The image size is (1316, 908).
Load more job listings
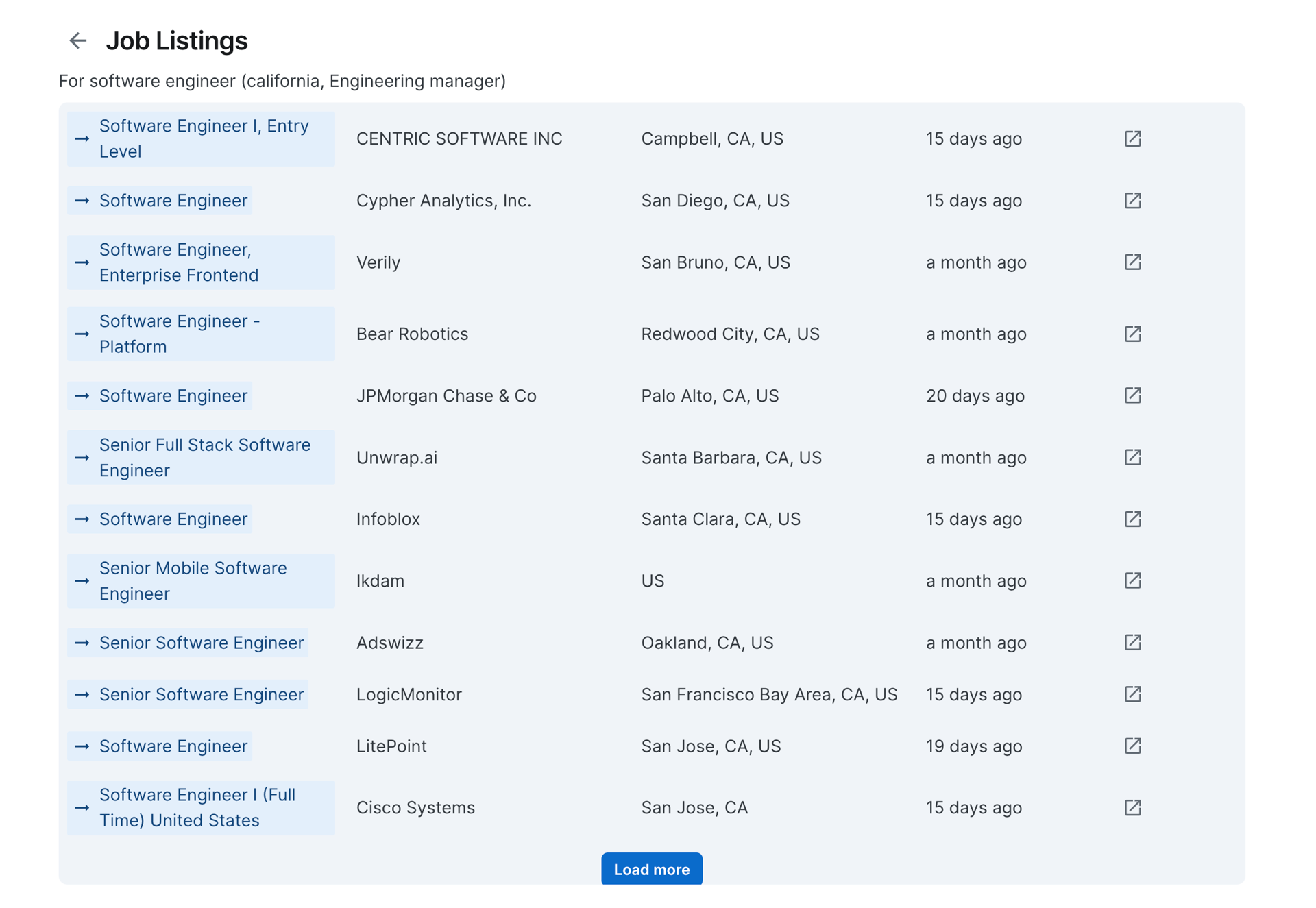point(651,869)
